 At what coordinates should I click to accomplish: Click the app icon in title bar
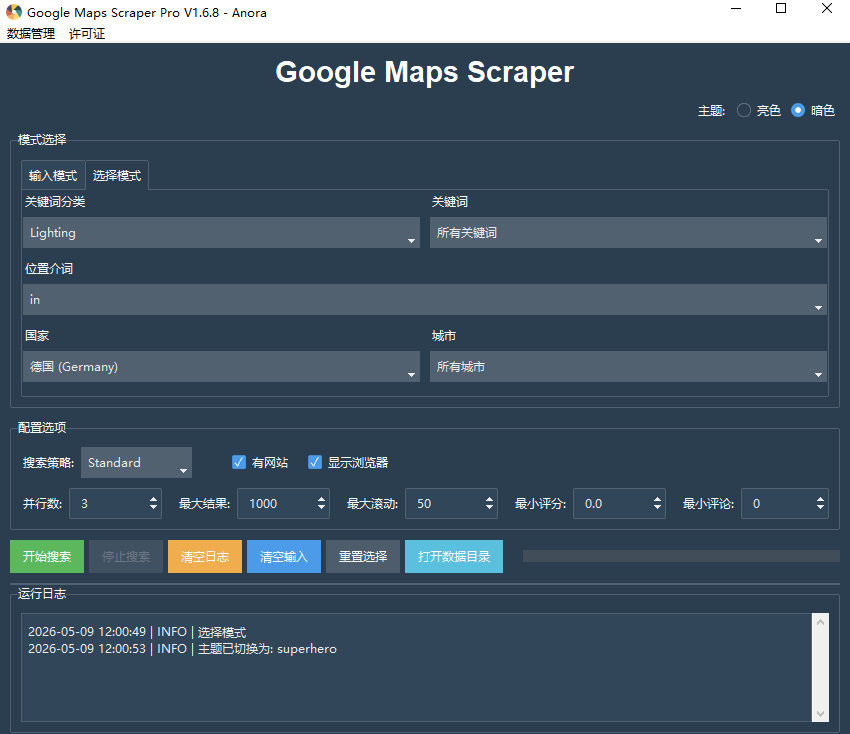[14, 11]
